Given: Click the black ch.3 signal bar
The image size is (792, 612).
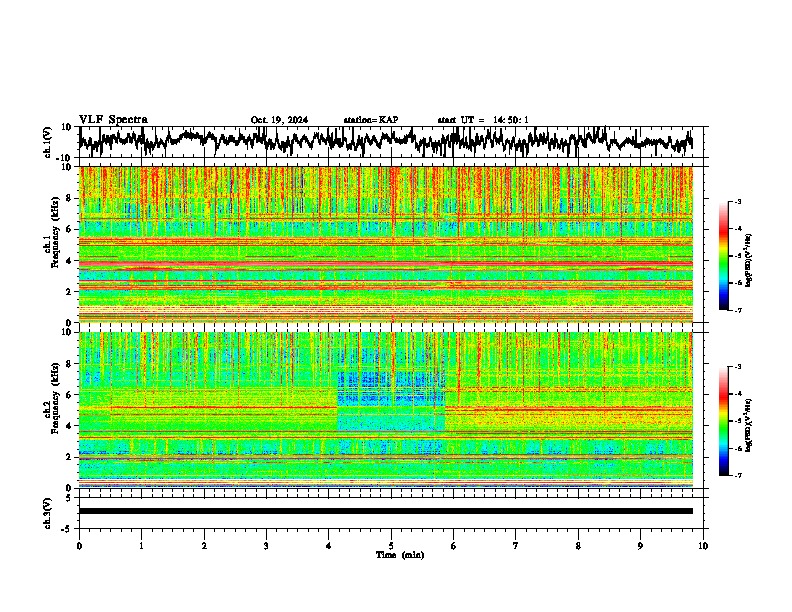Looking at the screenshot, I should pos(385,511).
